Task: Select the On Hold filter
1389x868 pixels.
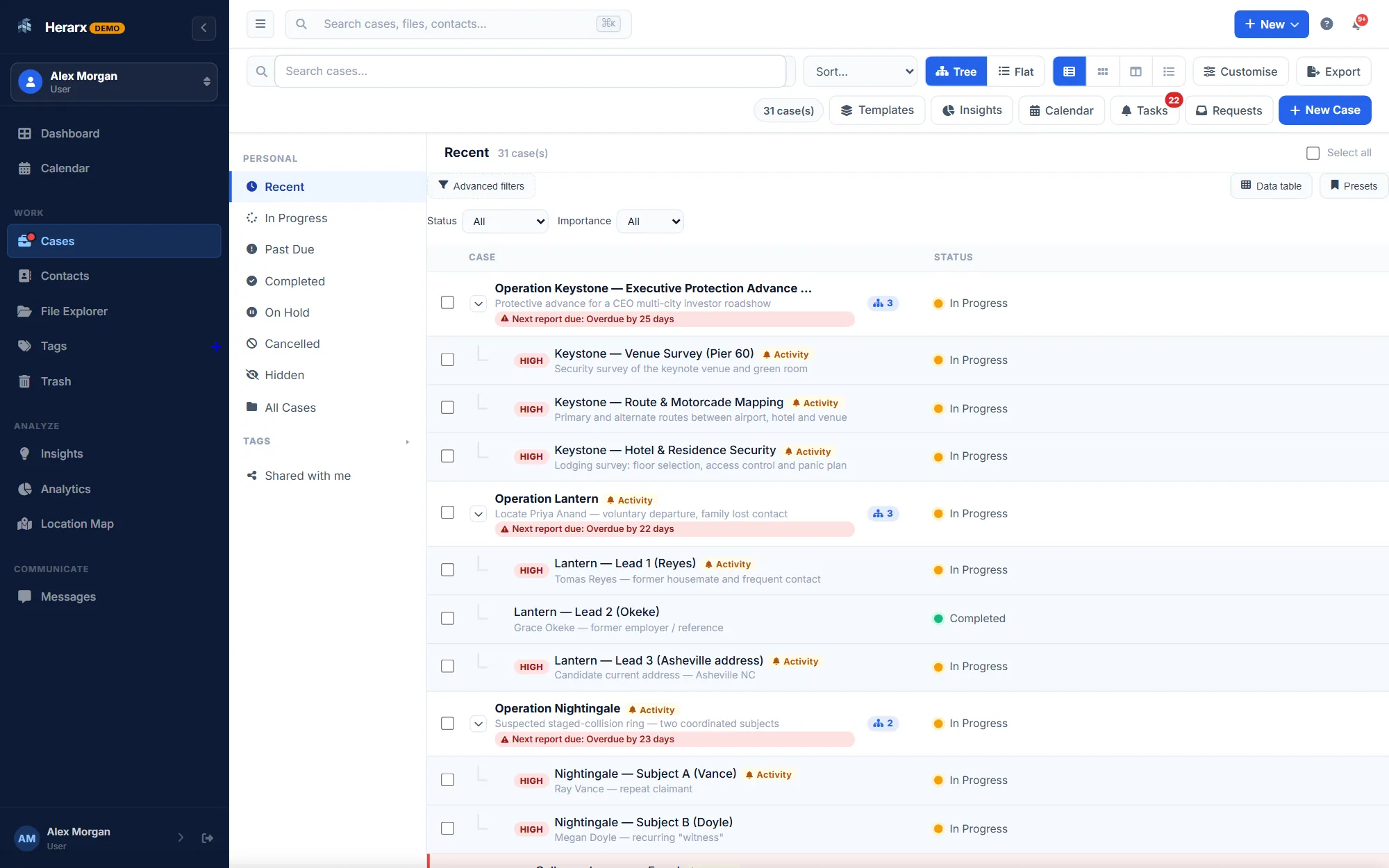Action: pos(328,312)
